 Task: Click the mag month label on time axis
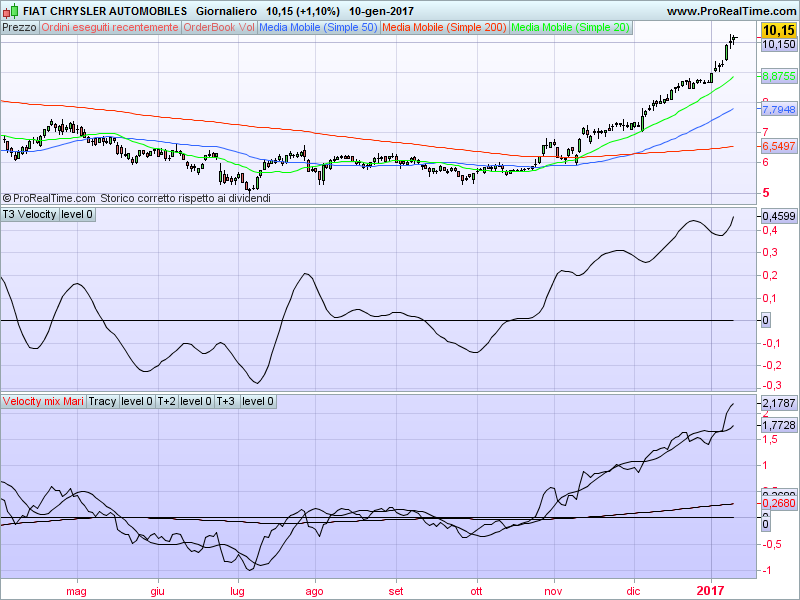pyautogui.click(x=77, y=591)
